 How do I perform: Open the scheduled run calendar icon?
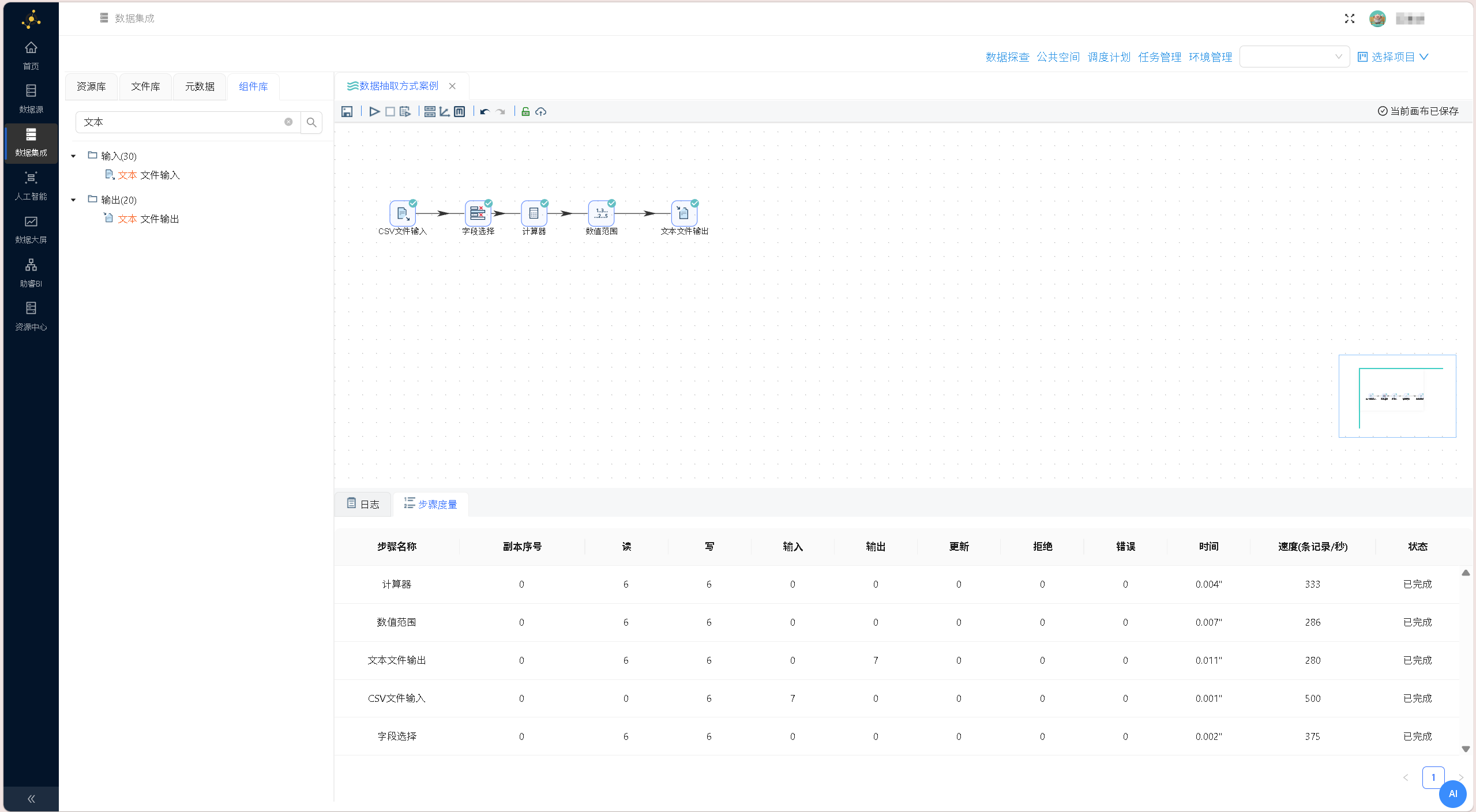pyautogui.click(x=405, y=112)
